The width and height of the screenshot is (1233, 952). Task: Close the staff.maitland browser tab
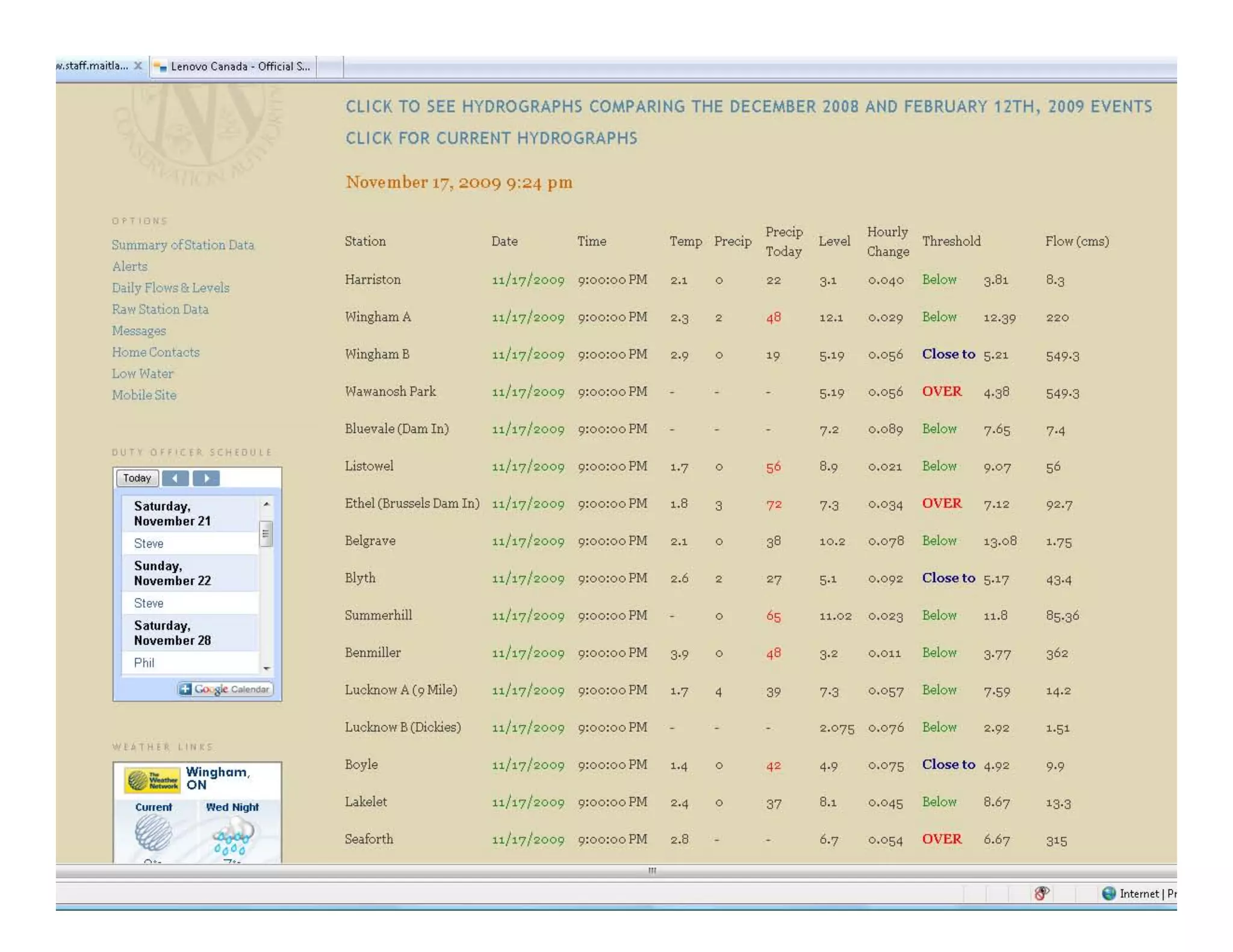click(x=138, y=66)
